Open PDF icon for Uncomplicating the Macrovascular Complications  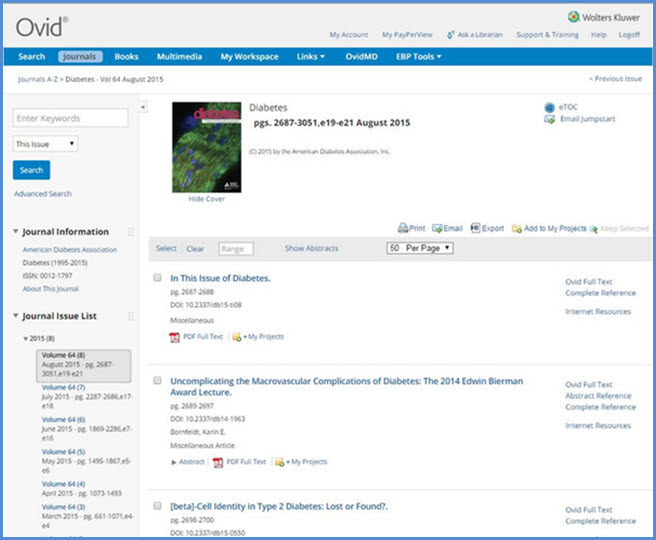[218, 462]
